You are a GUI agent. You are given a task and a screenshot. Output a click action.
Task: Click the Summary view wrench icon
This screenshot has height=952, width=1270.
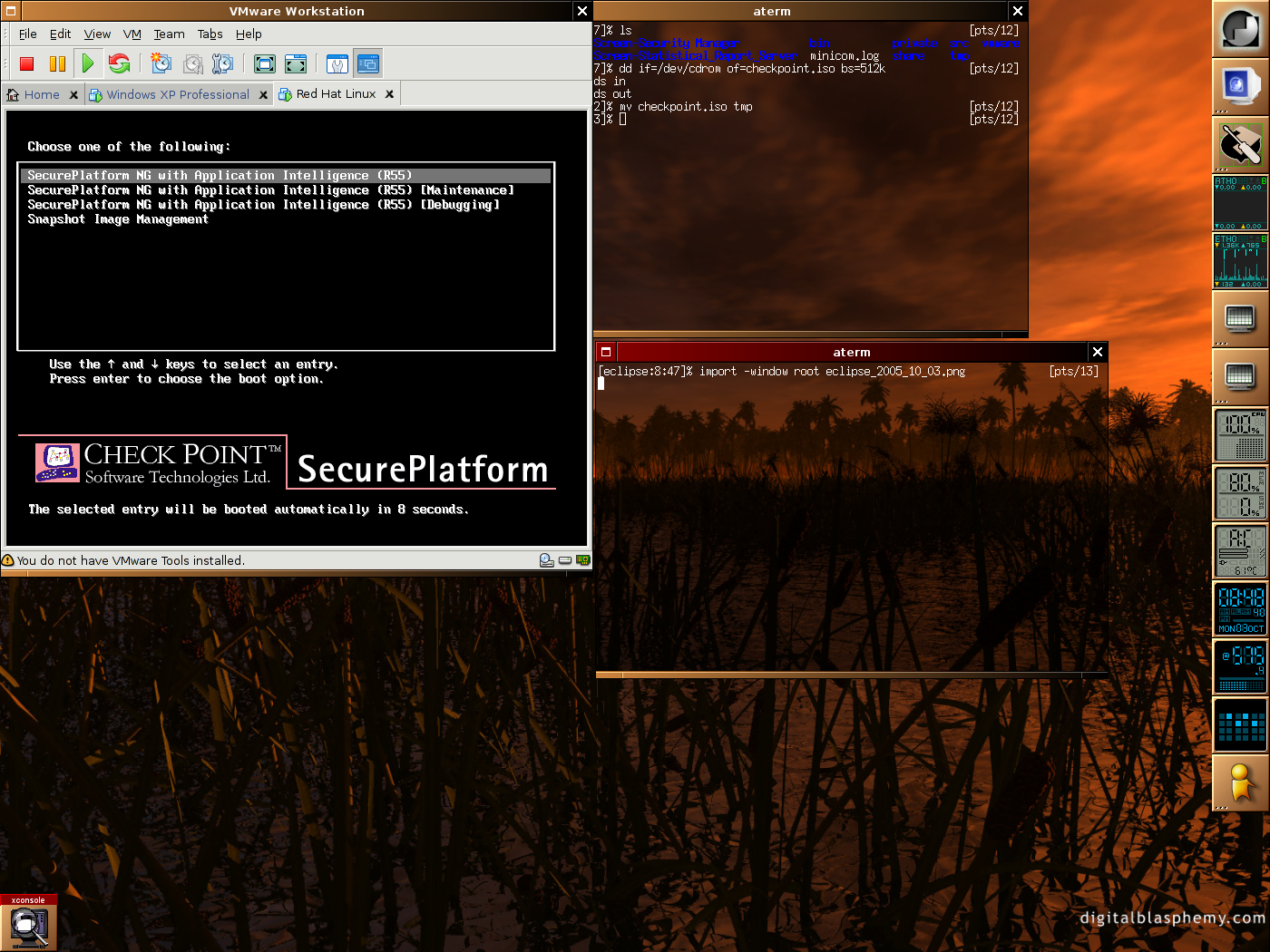tap(337, 63)
